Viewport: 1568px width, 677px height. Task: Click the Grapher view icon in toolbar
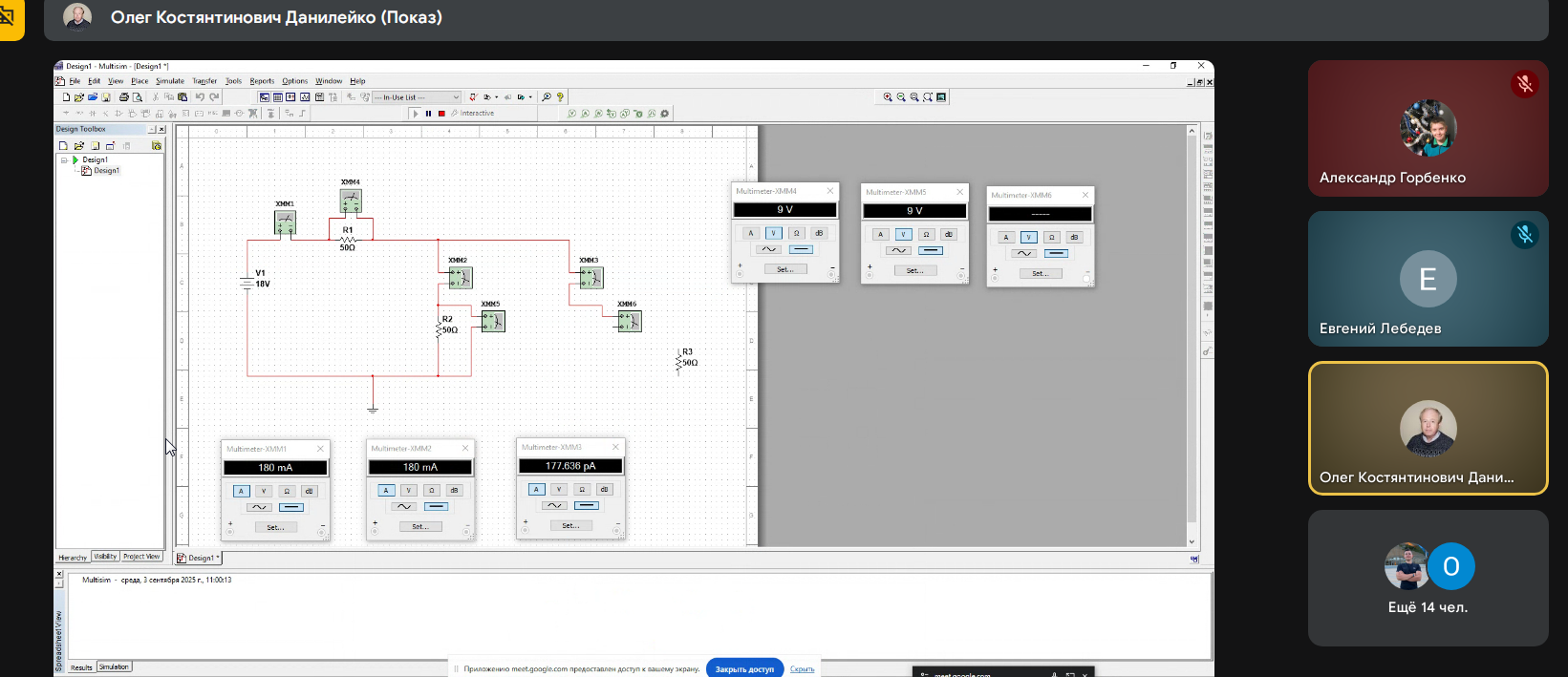click(305, 97)
